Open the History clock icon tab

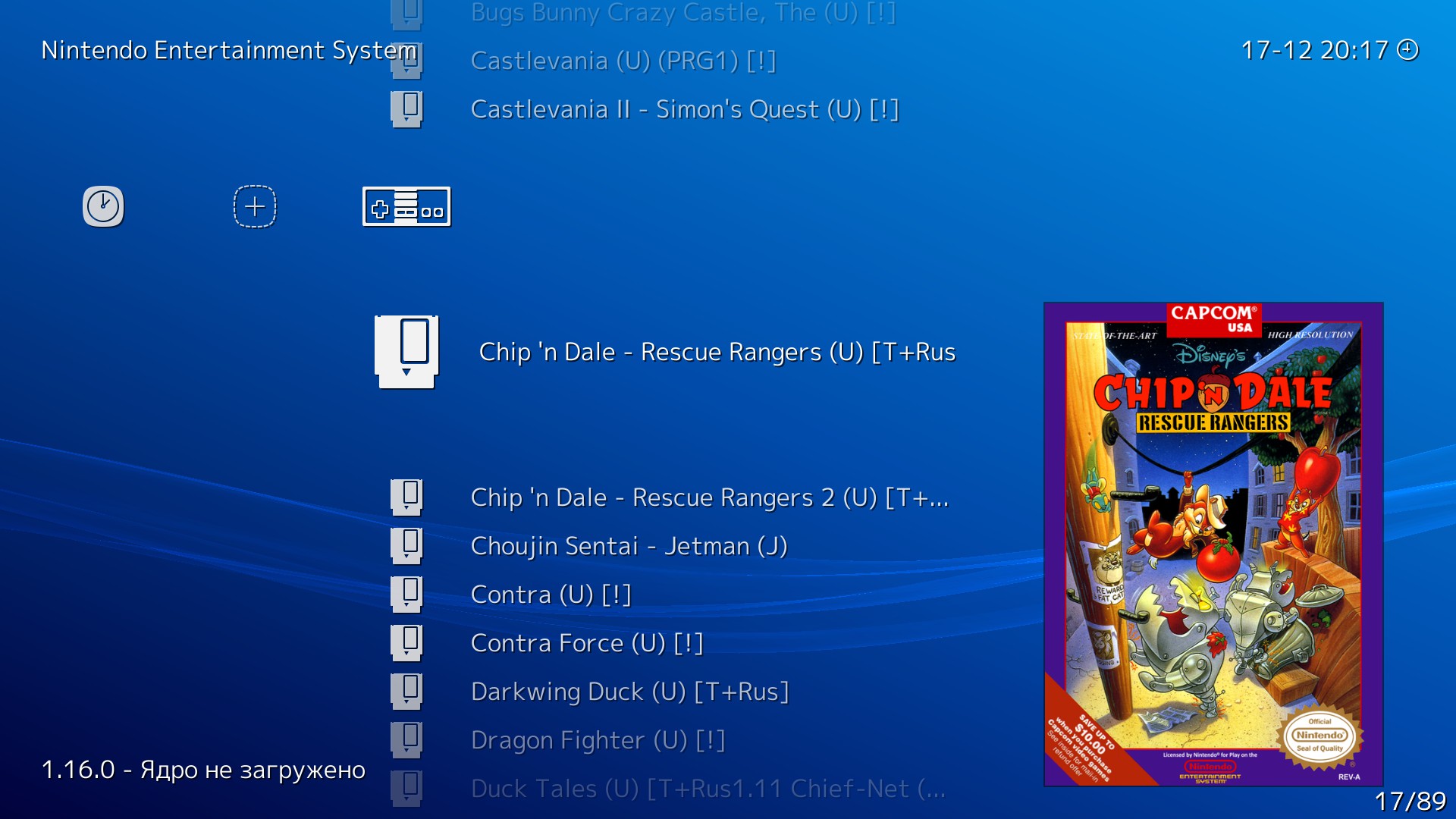pos(103,206)
